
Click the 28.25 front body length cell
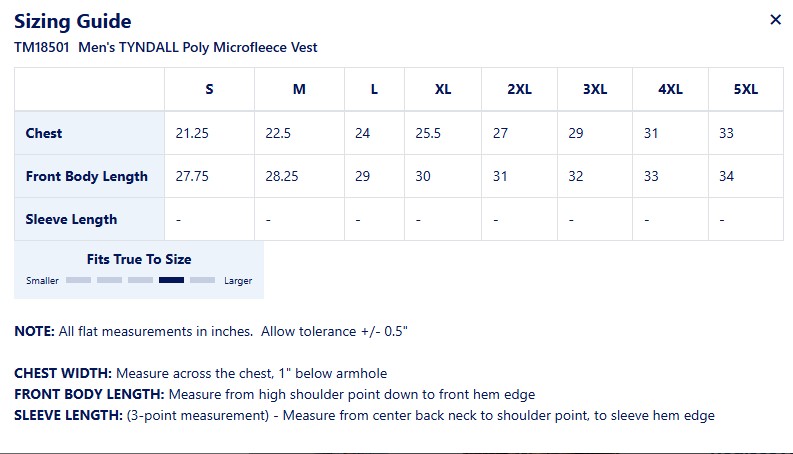click(x=283, y=176)
